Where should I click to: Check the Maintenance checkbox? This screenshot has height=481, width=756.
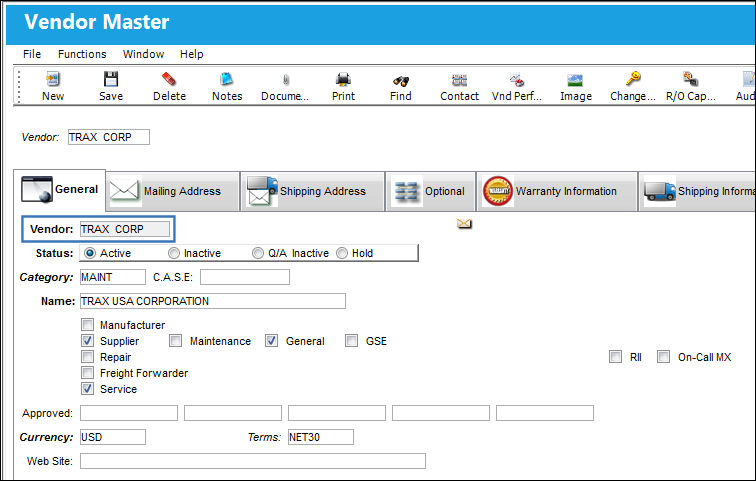pyautogui.click(x=176, y=341)
